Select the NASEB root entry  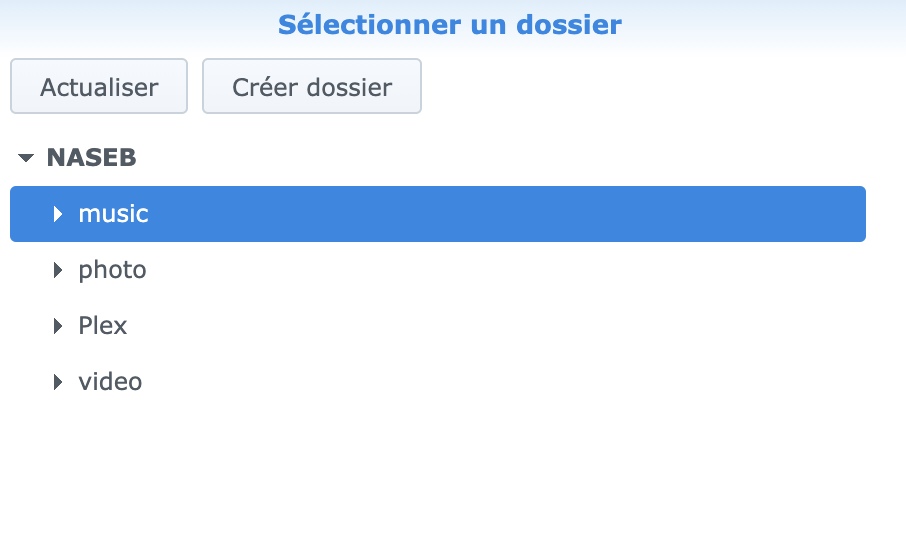point(91,158)
